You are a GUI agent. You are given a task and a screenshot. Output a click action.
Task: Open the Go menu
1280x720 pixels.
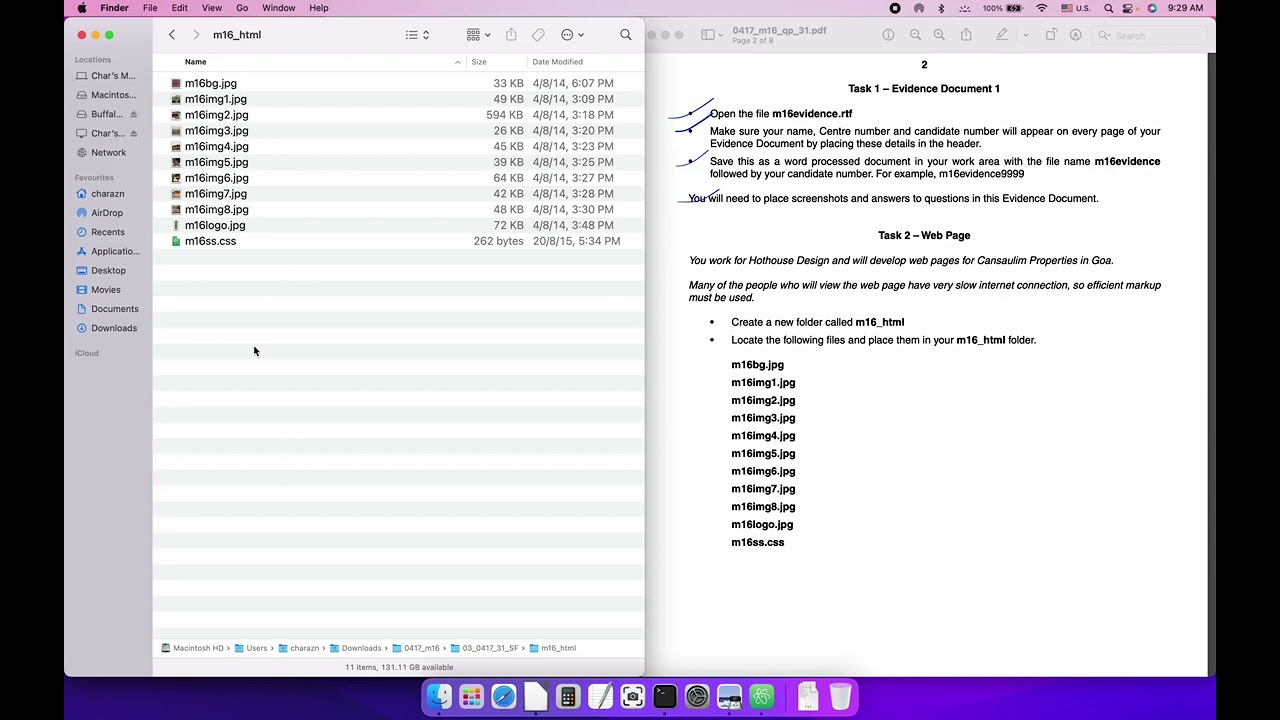[242, 8]
